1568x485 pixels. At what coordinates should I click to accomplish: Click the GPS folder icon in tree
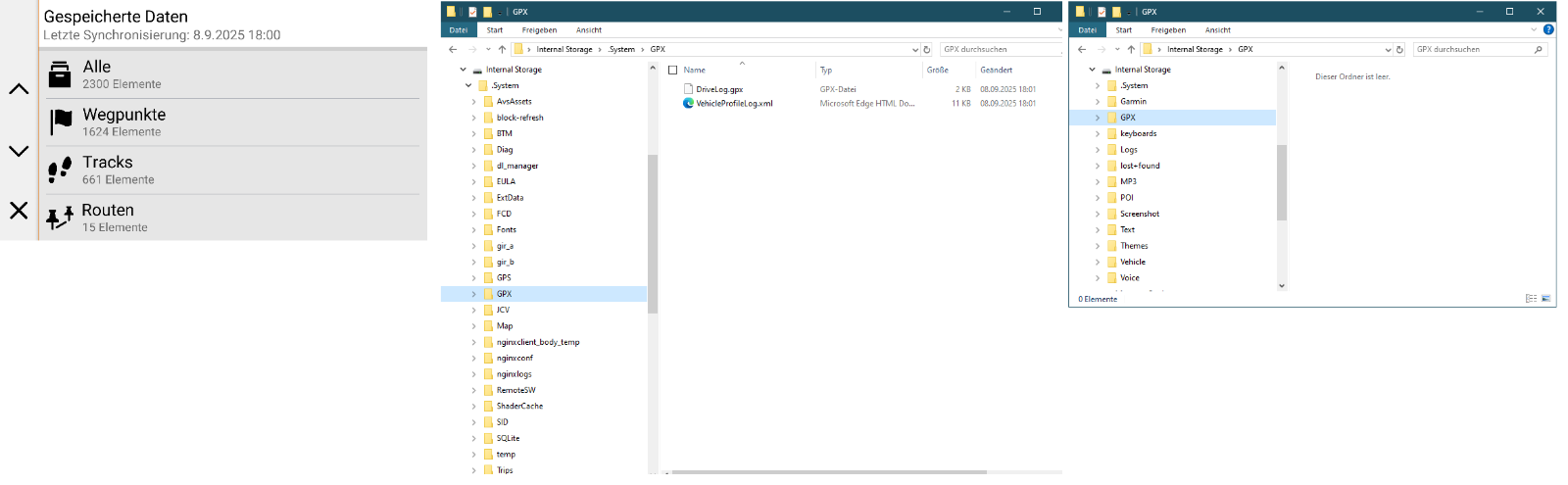point(488,277)
